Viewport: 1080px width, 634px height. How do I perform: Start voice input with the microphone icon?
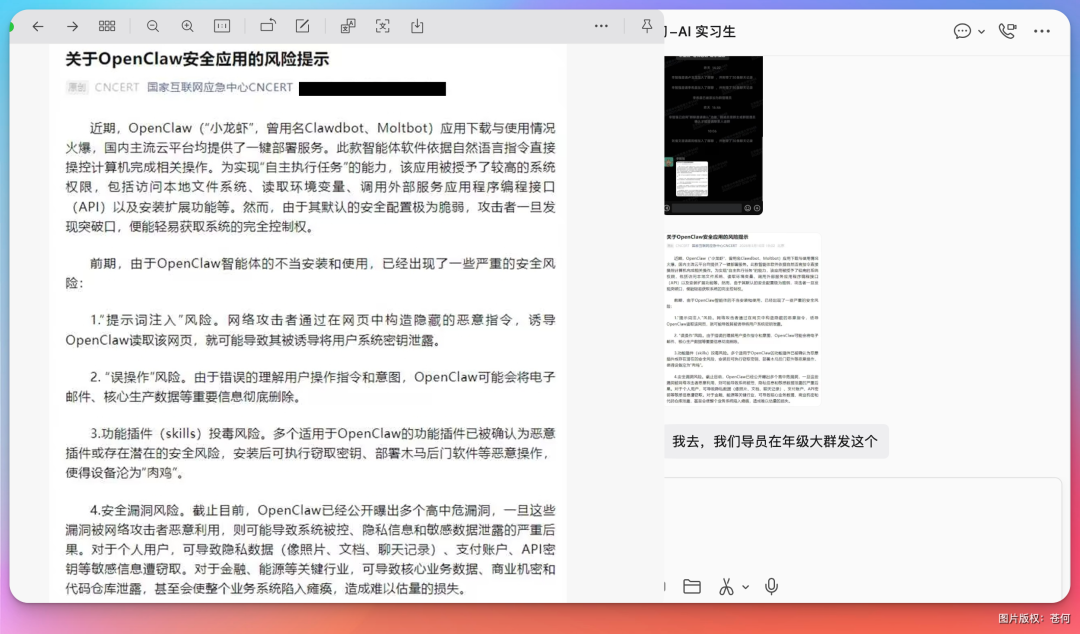click(x=771, y=586)
